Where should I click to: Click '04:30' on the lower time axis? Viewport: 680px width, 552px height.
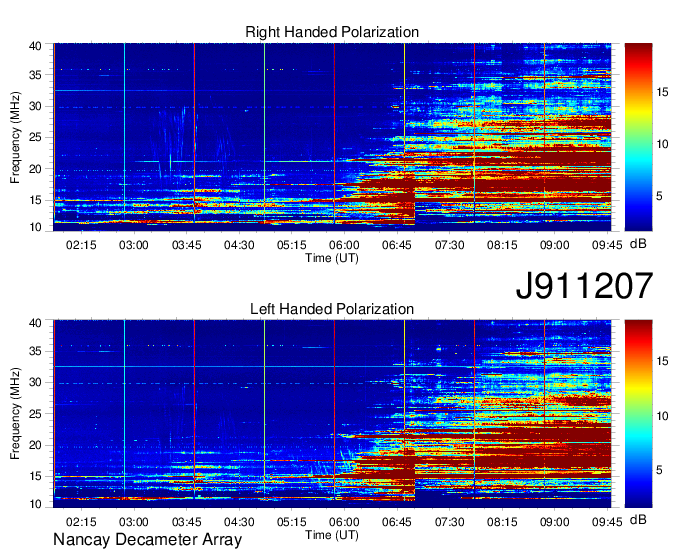pos(239,522)
